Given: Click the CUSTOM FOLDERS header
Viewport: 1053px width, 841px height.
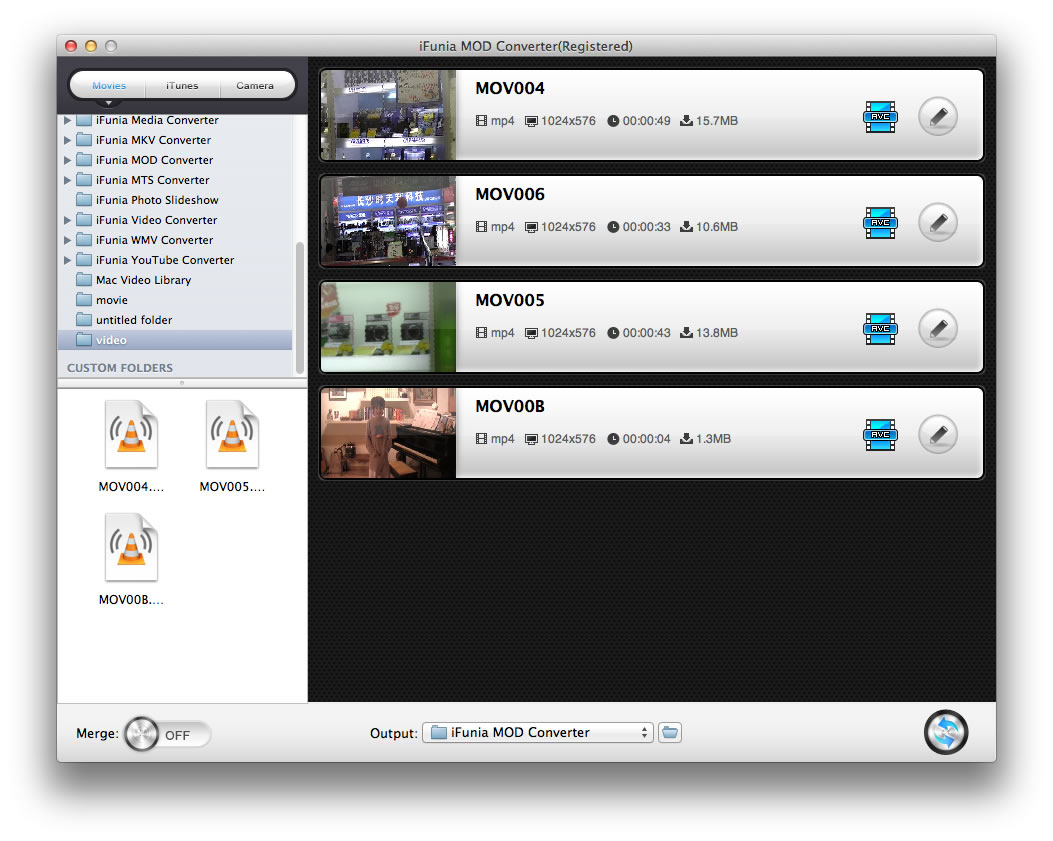Looking at the screenshot, I should 120,368.
